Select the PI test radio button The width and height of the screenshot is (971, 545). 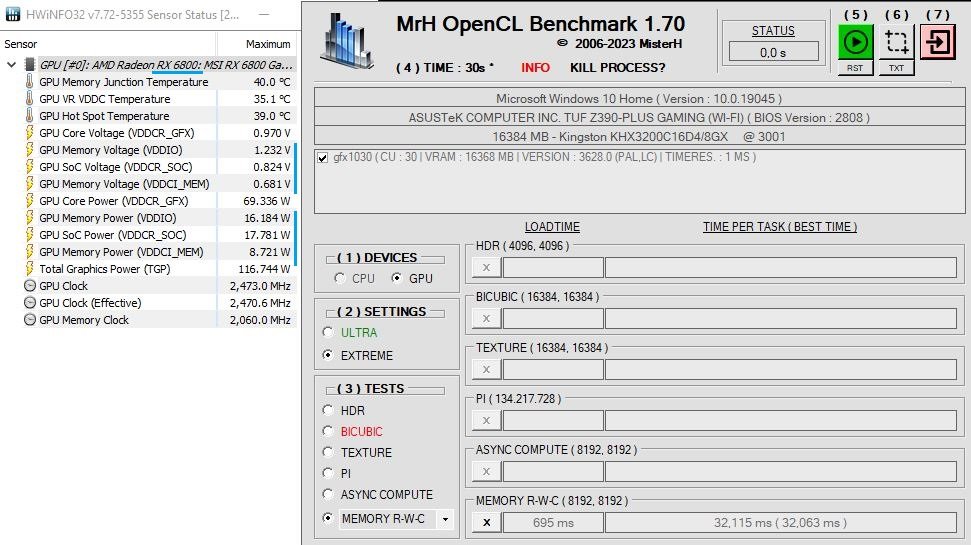(328, 473)
